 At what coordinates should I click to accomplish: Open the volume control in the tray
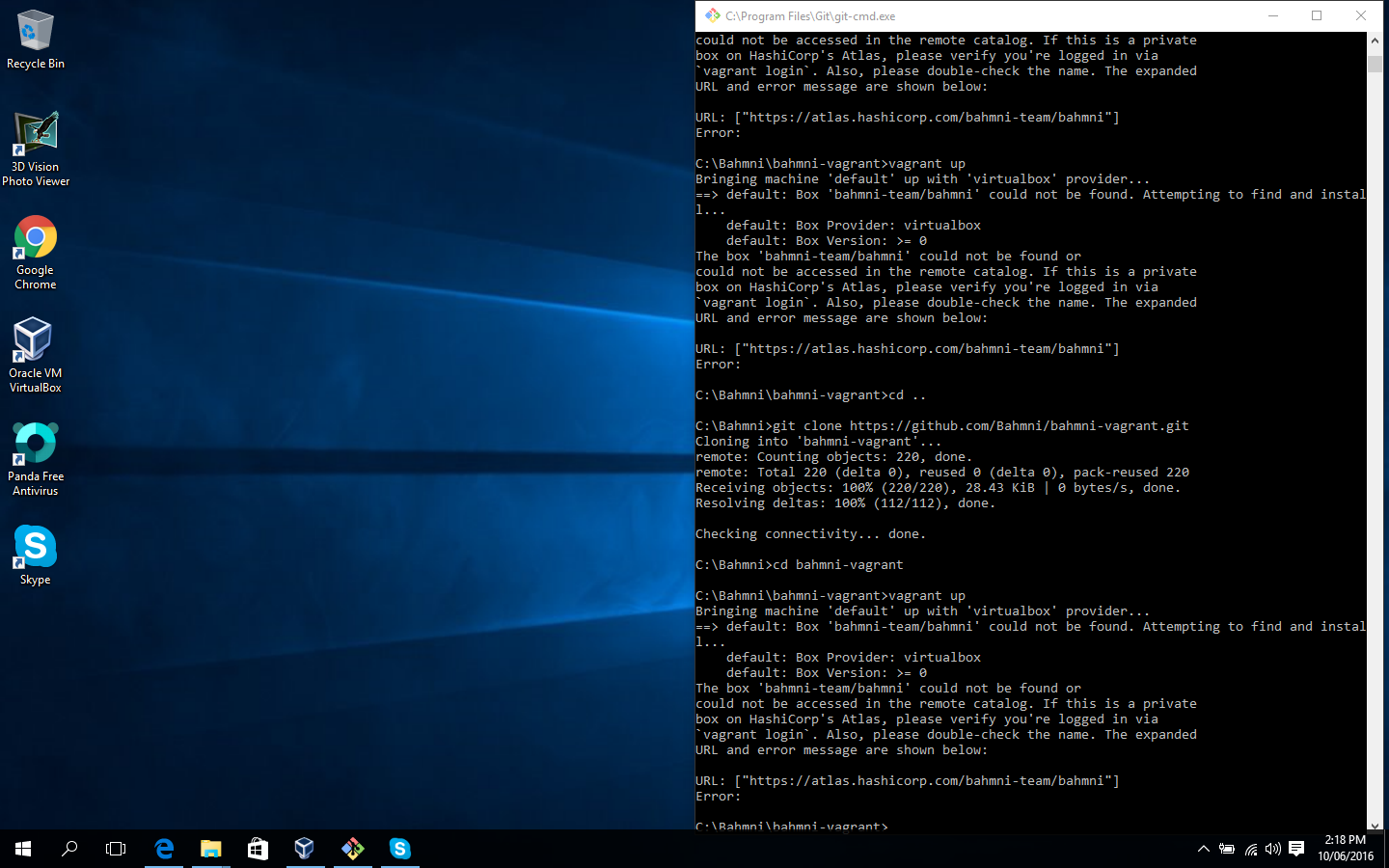pyautogui.click(x=1273, y=850)
